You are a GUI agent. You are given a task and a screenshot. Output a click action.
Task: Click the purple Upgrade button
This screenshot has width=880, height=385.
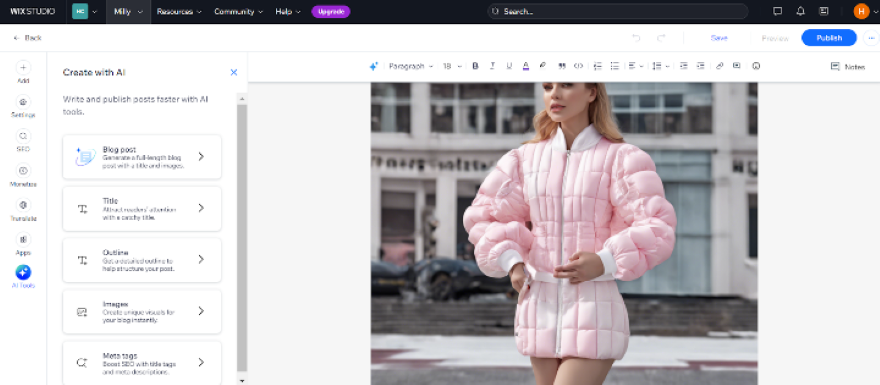[331, 11]
